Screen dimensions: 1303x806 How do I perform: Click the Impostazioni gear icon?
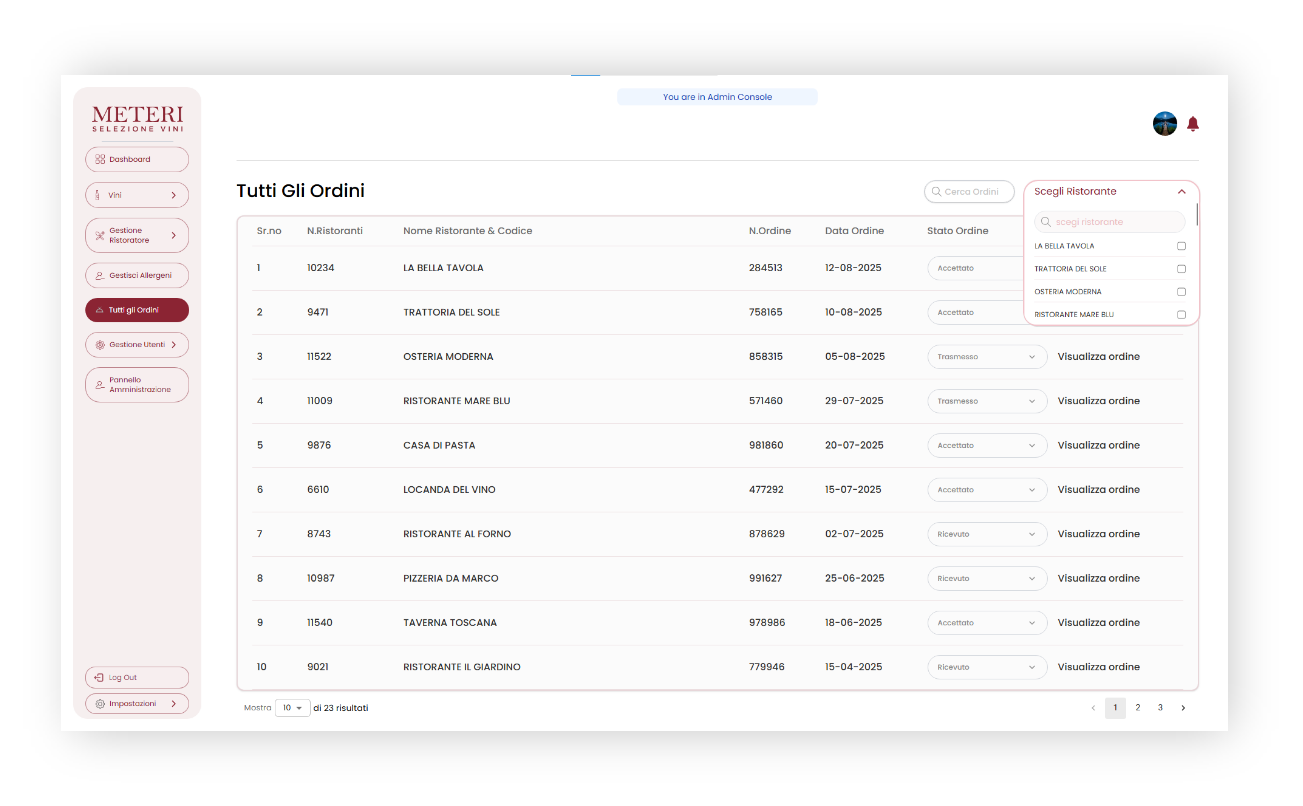(100, 704)
